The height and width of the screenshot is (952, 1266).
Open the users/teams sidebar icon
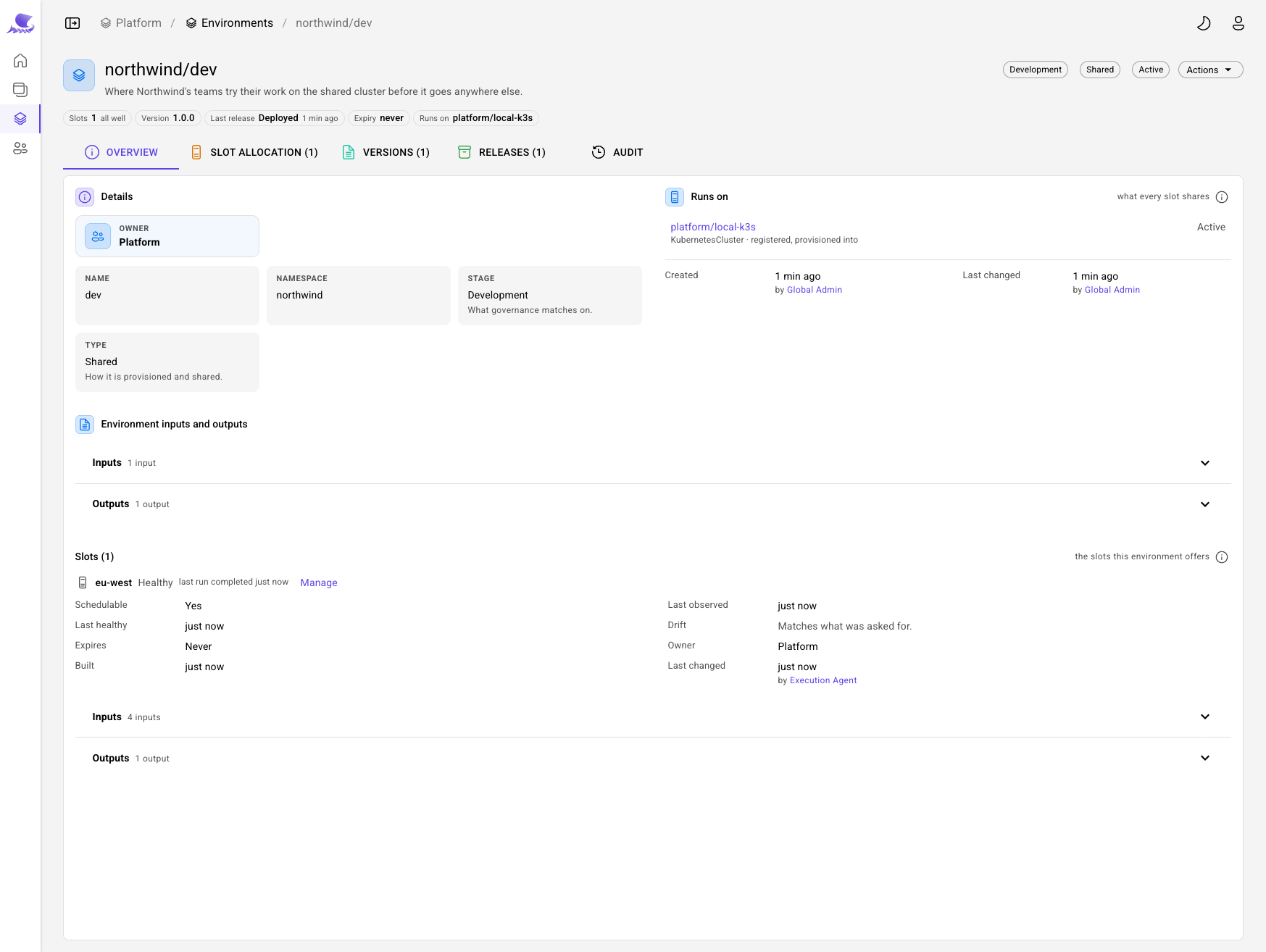20,148
